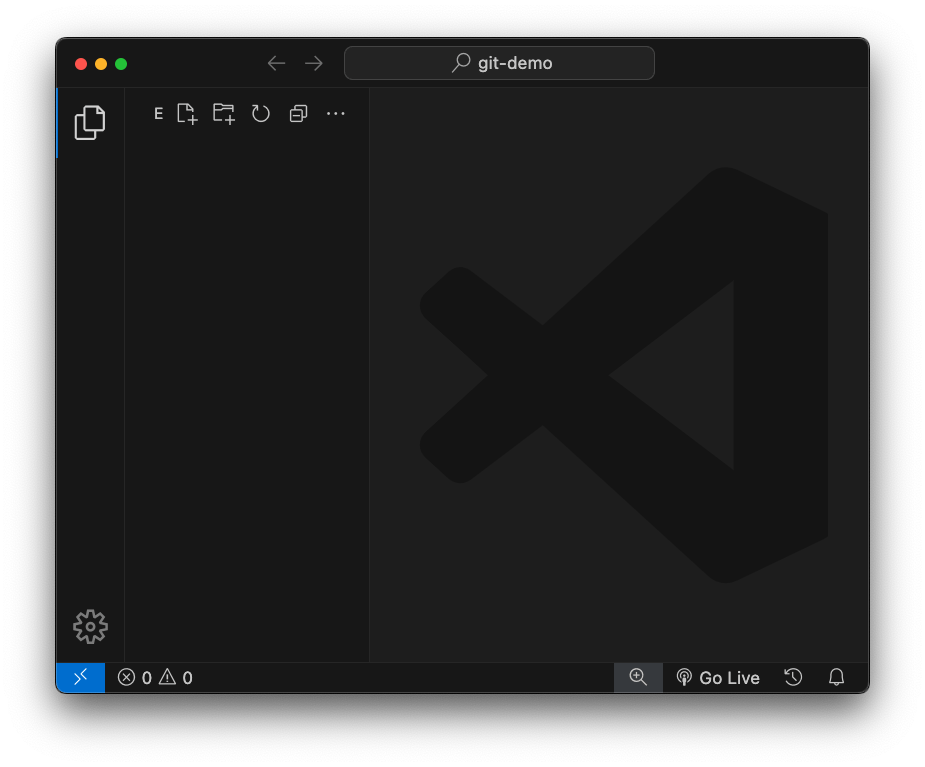Start Go Live server
This screenshot has width=925, height=767.
(x=718, y=677)
